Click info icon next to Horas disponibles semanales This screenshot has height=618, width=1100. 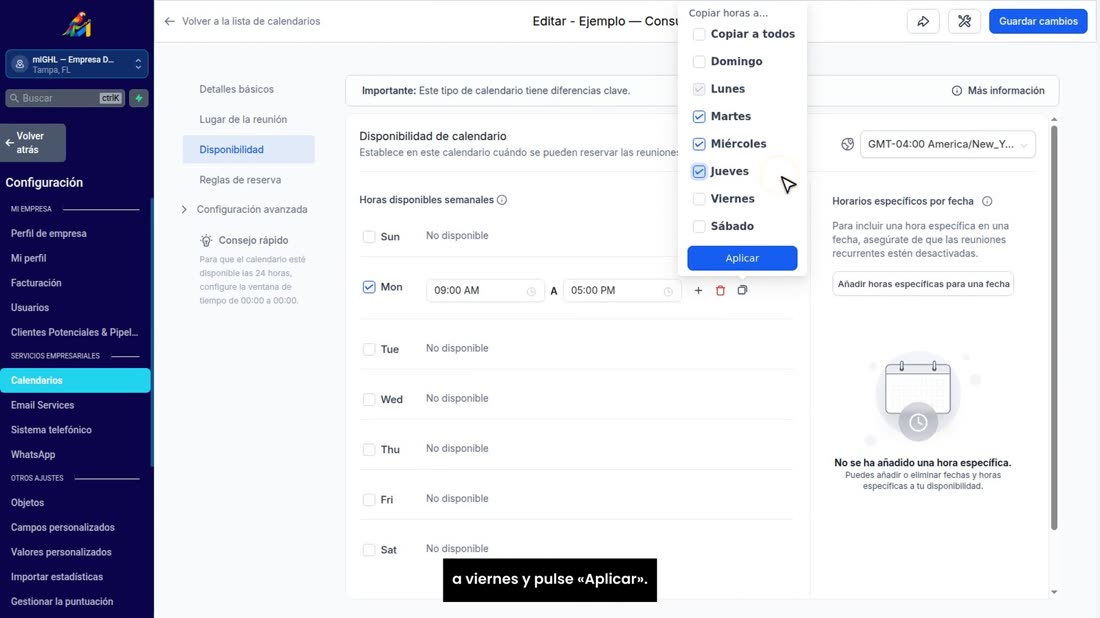[x=502, y=200]
